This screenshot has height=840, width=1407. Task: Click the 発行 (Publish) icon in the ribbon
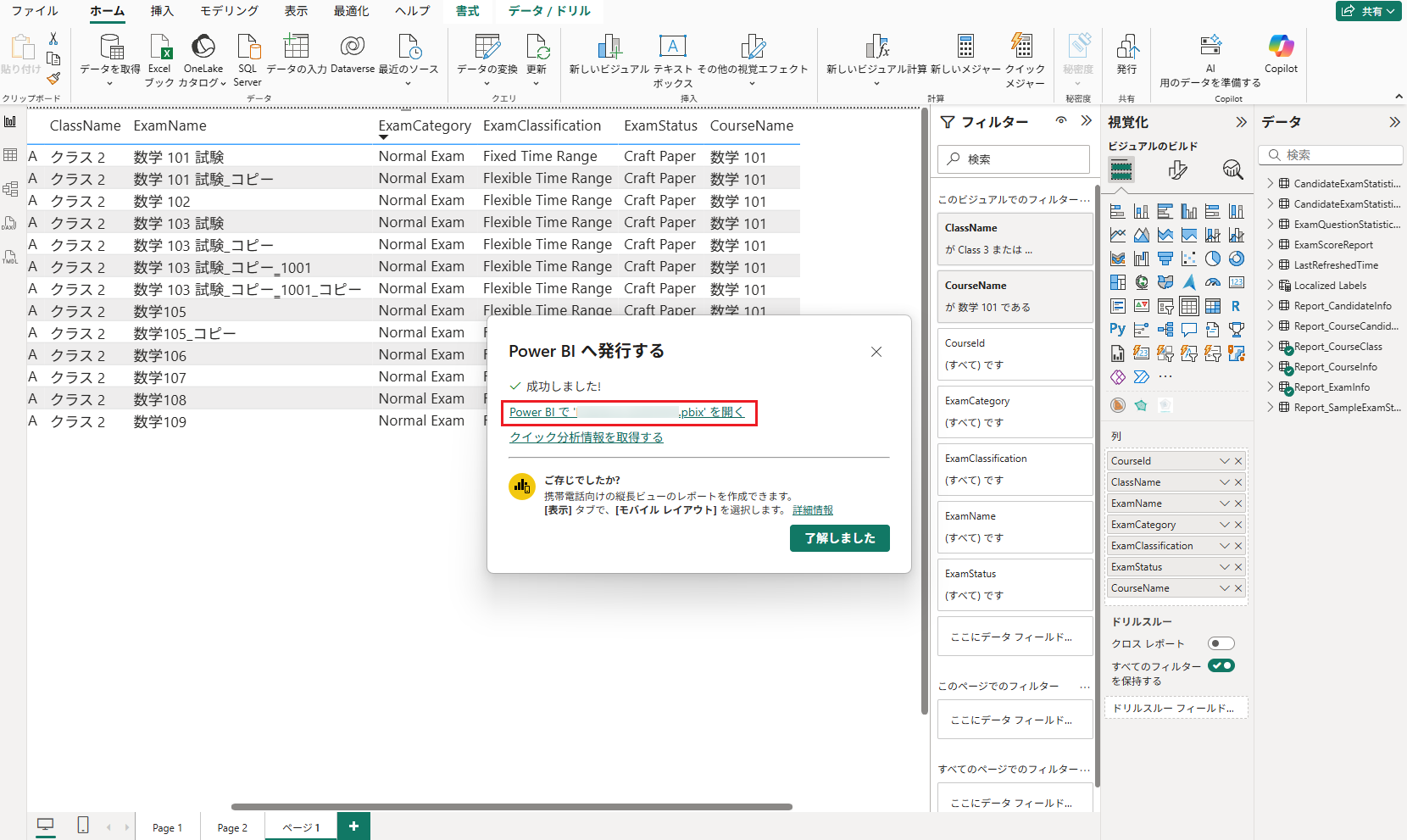tap(1126, 47)
